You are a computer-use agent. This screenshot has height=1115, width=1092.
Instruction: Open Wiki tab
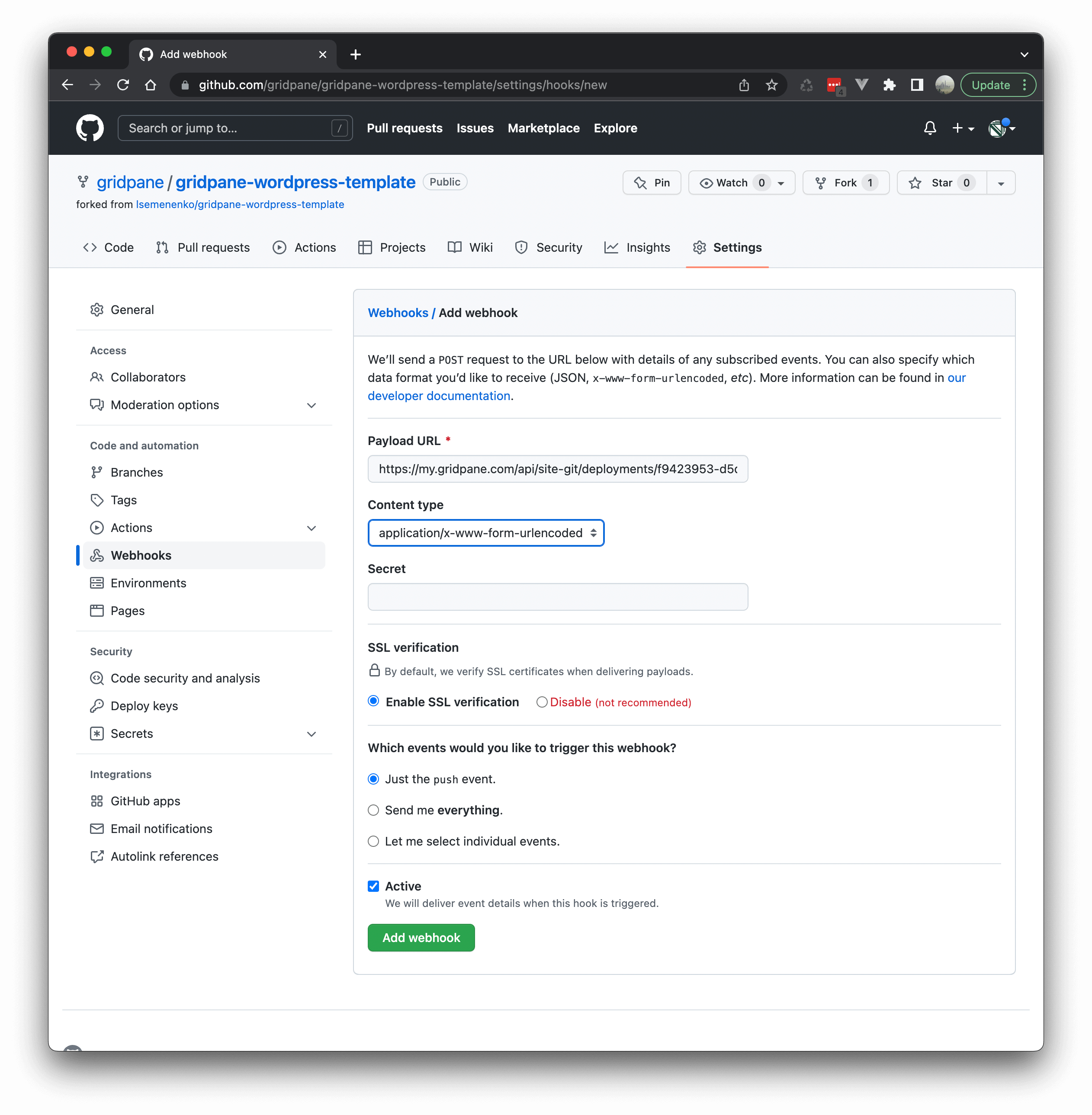[470, 248]
